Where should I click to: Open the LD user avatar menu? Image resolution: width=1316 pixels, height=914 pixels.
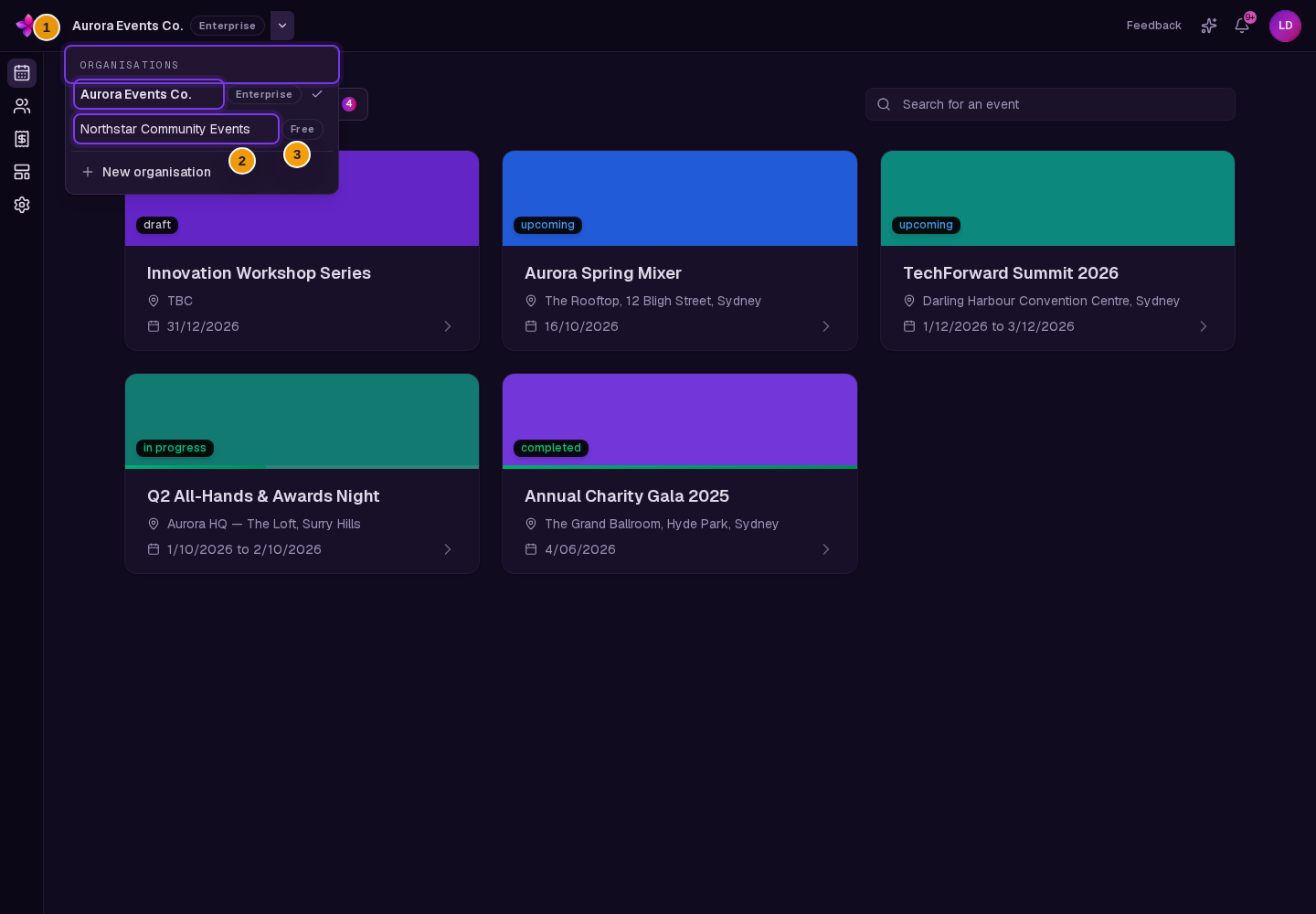[x=1285, y=26]
